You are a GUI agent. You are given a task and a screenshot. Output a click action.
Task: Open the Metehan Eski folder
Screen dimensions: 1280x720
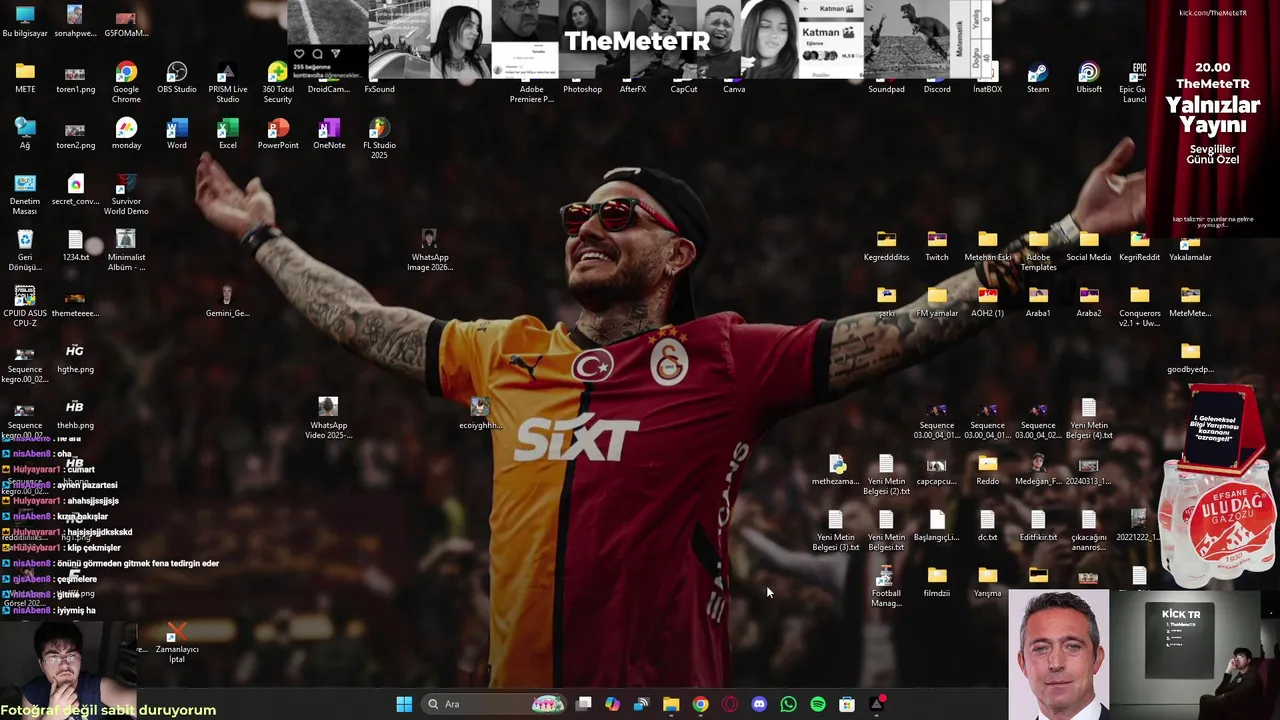(988, 245)
